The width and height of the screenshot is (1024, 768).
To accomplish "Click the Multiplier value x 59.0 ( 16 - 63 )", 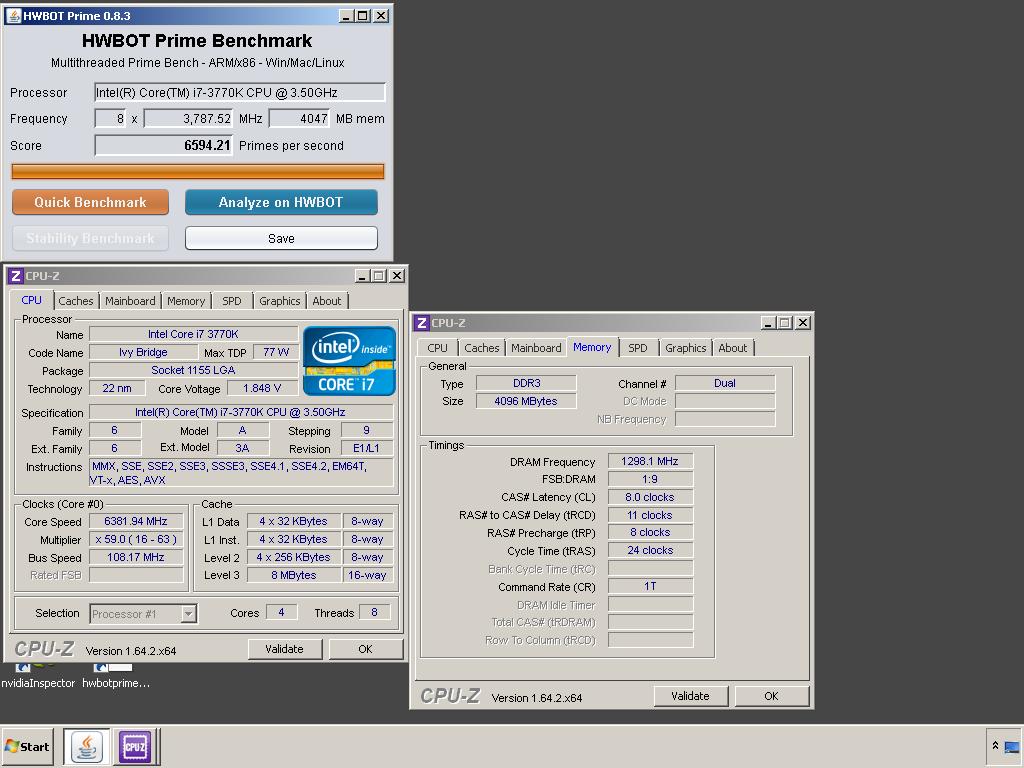I will click(x=136, y=539).
